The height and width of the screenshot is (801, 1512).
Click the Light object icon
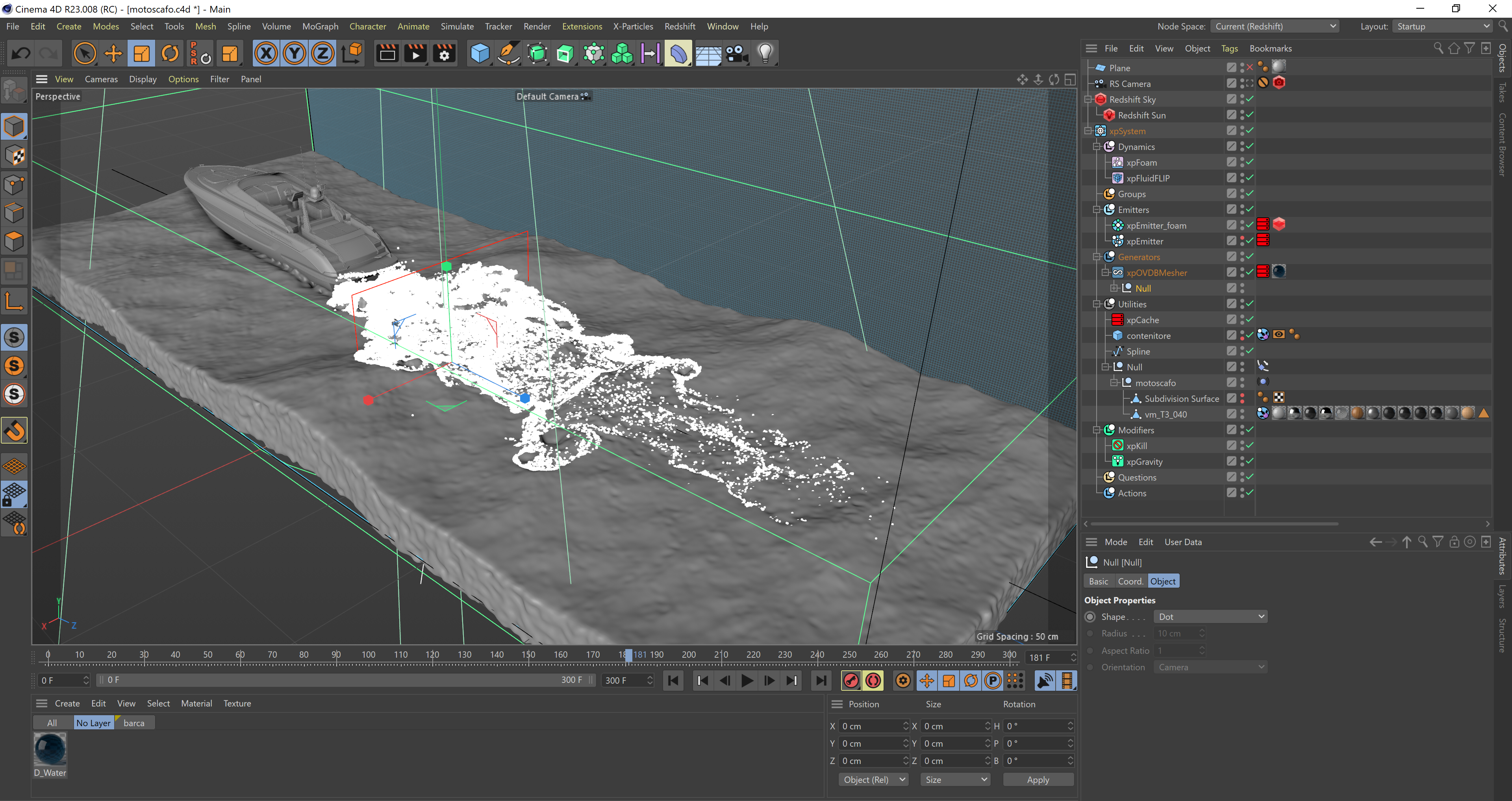click(765, 54)
